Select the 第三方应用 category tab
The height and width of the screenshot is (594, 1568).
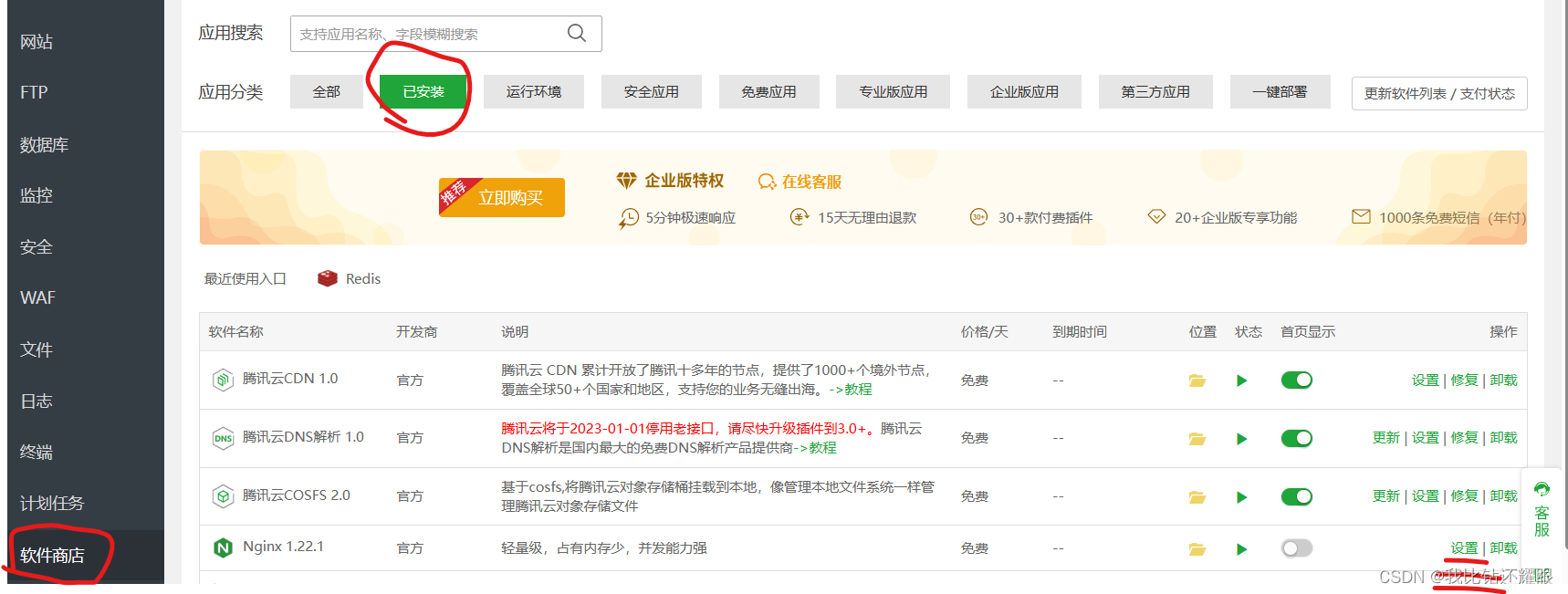tap(1155, 91)
